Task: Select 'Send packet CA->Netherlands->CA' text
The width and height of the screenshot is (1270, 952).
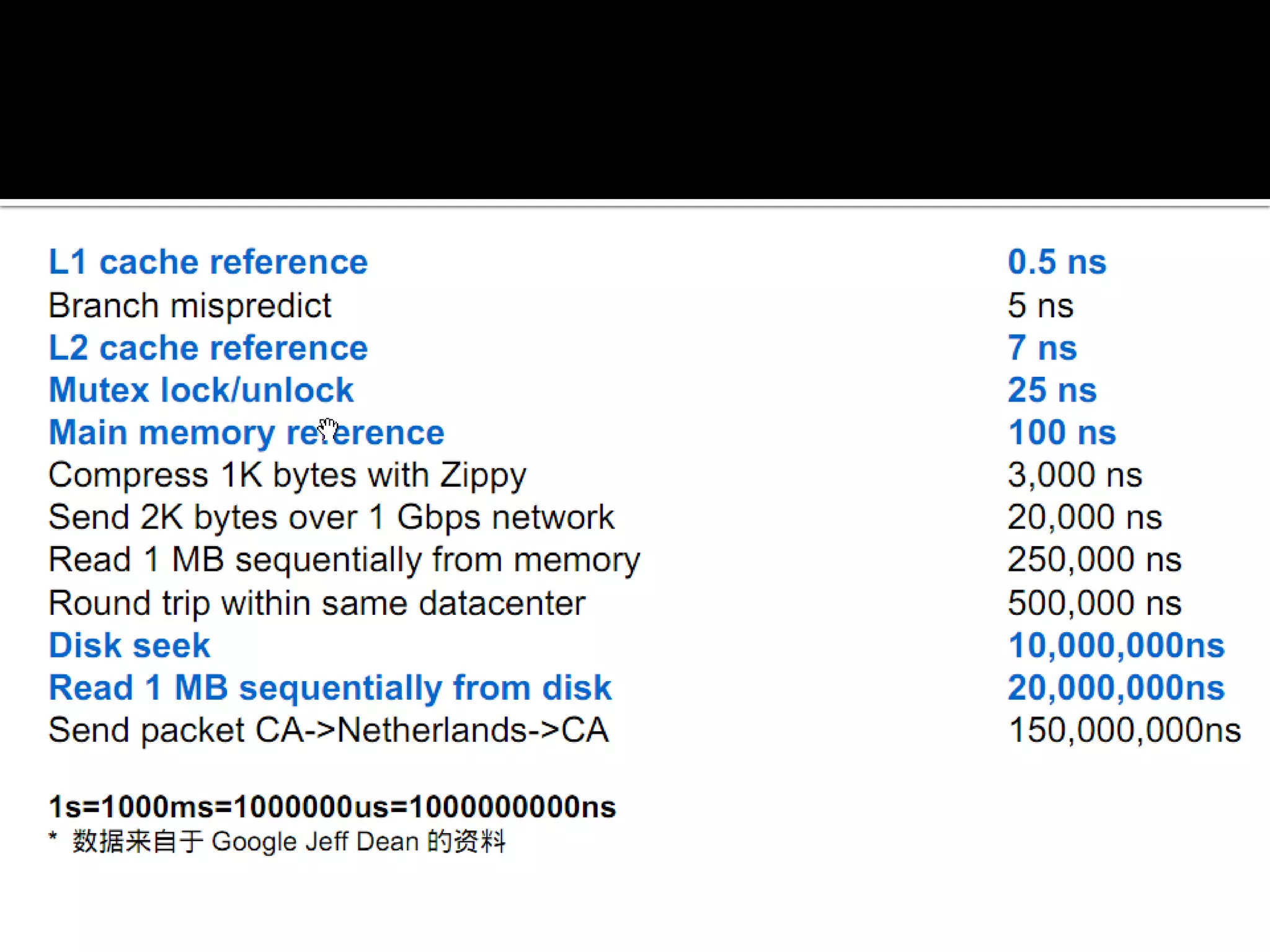Action: 328,730
